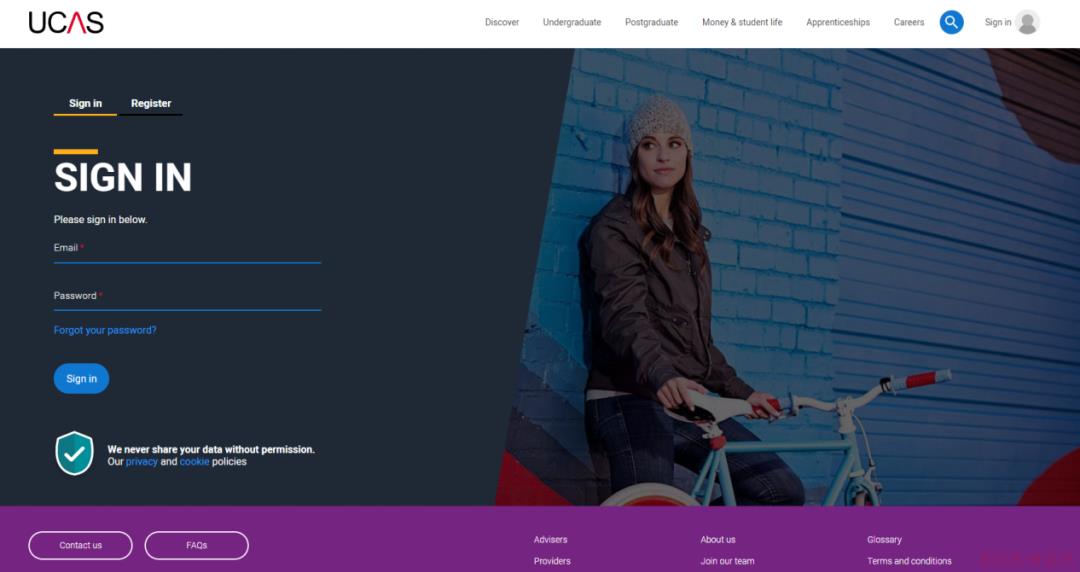Open the Undergraduate menu
Viewport: 1080px width, 572px height.
pos(572,22)
